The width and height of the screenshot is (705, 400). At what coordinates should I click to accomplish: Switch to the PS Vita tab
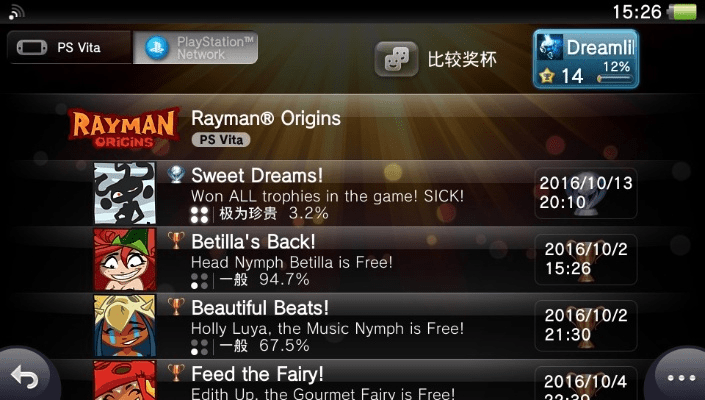click(x=69, y=47)
